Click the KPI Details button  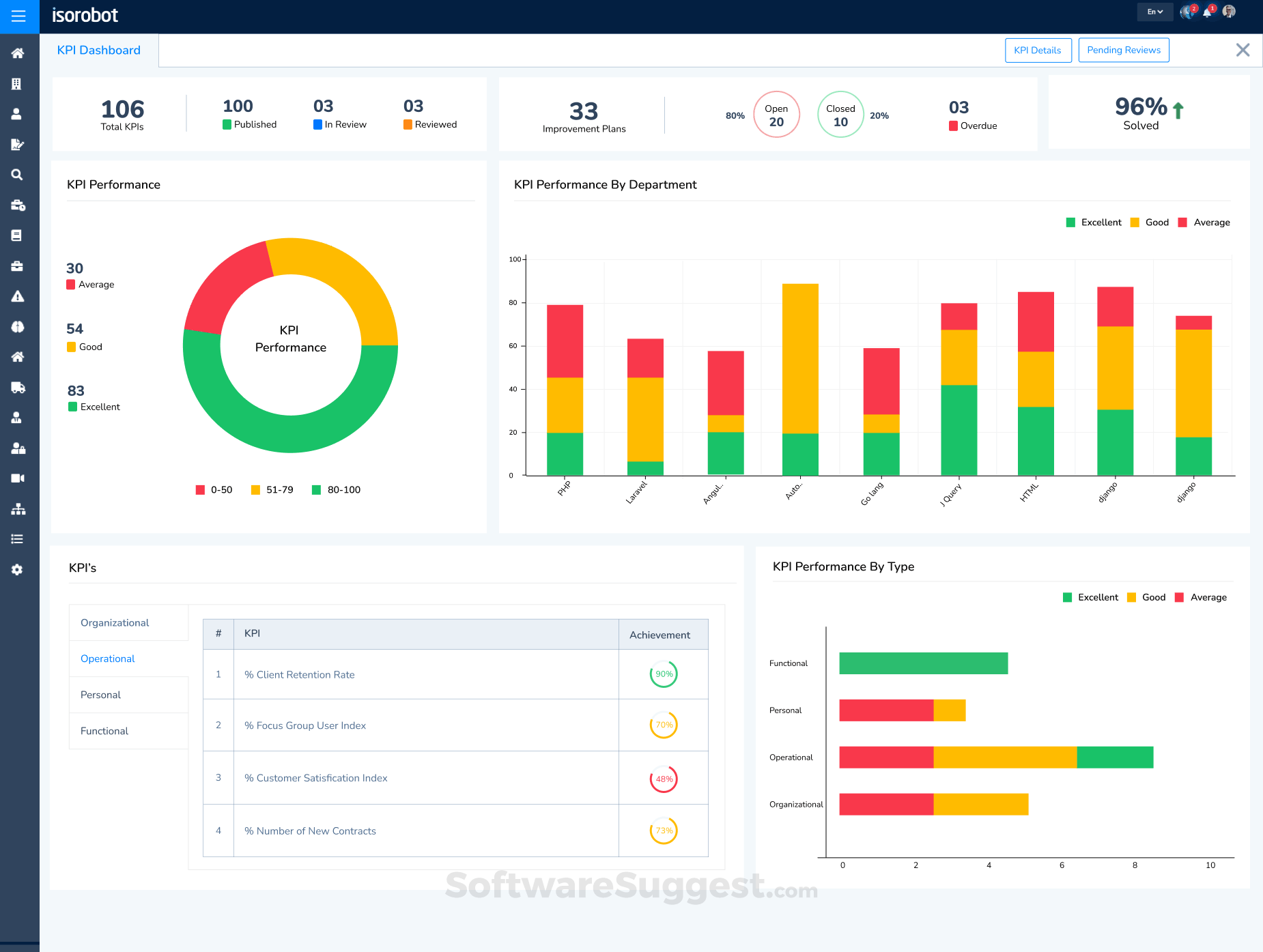1038,50
